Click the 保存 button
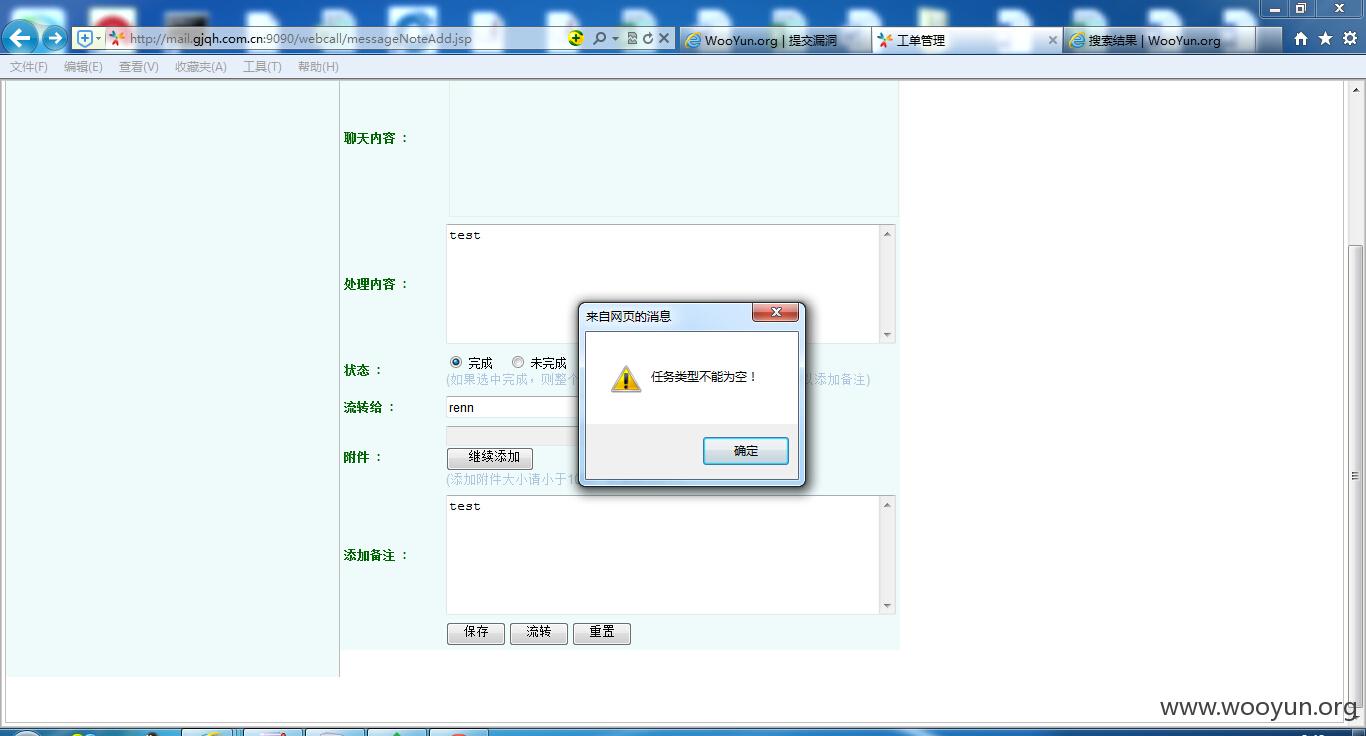 (x=476, y=633)
